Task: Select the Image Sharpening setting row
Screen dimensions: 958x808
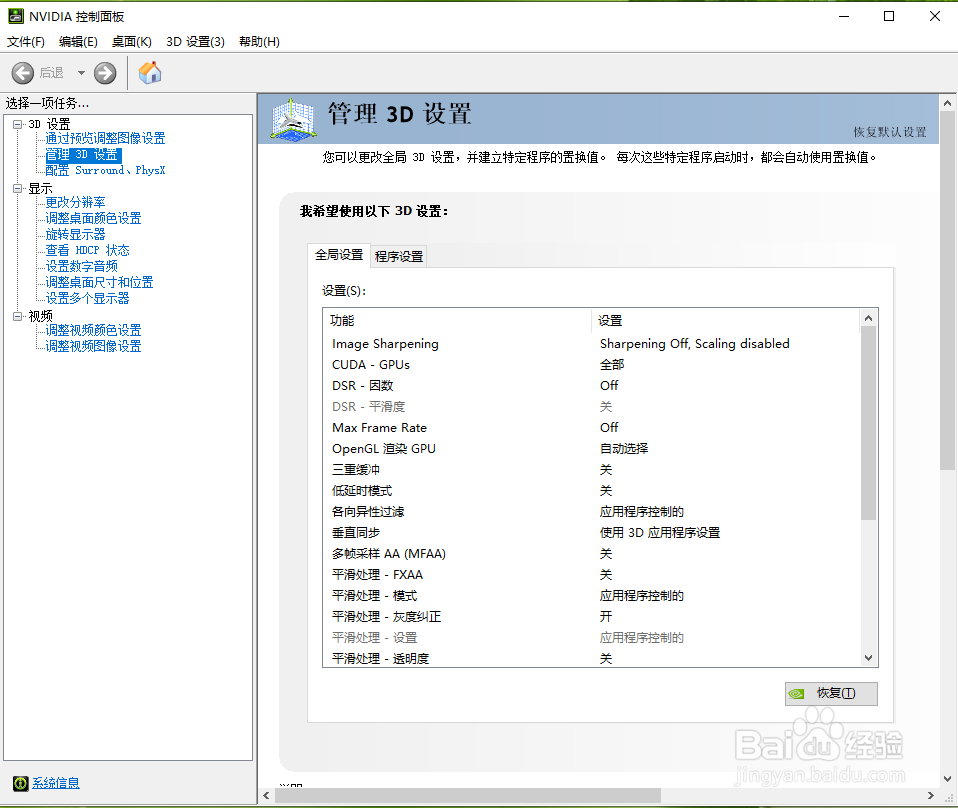Action: pos(591,343)
